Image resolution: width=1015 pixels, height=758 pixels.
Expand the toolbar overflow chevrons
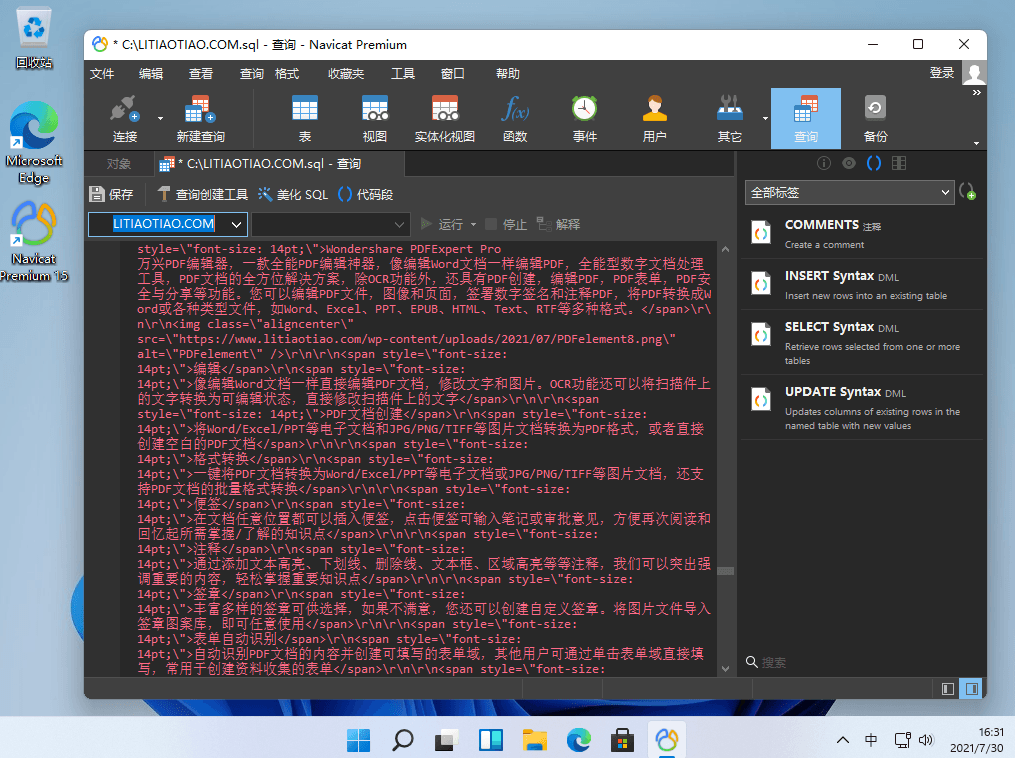tap(977, 93)
